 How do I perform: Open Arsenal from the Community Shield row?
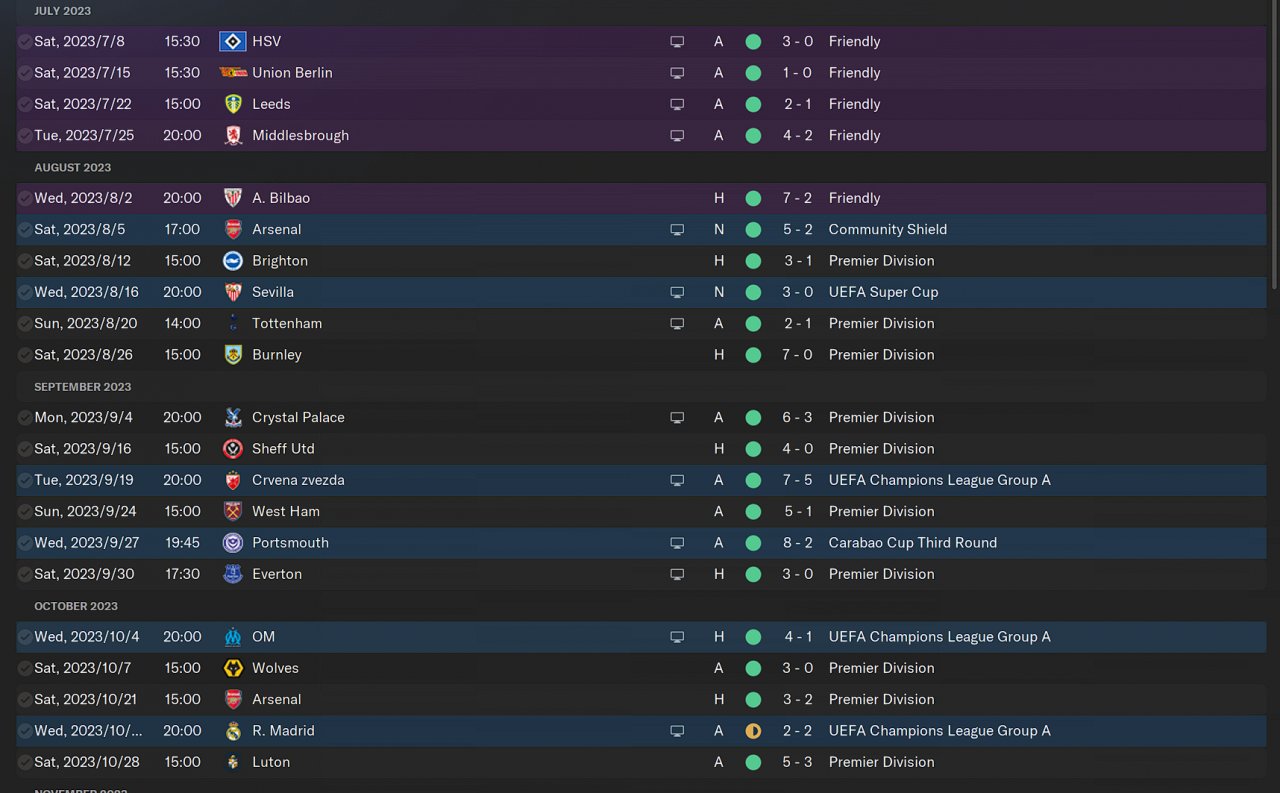pyautogui.click(x=276, y=230)
